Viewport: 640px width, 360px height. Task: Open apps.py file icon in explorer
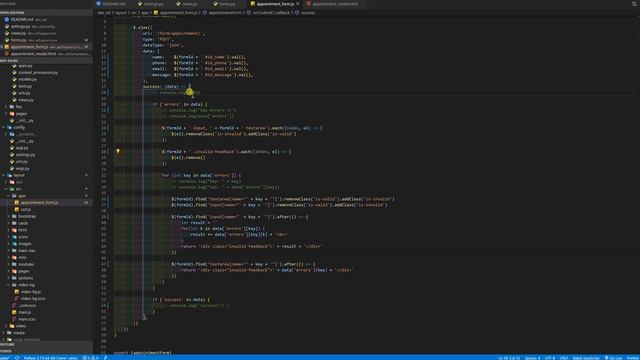point(14,66)
